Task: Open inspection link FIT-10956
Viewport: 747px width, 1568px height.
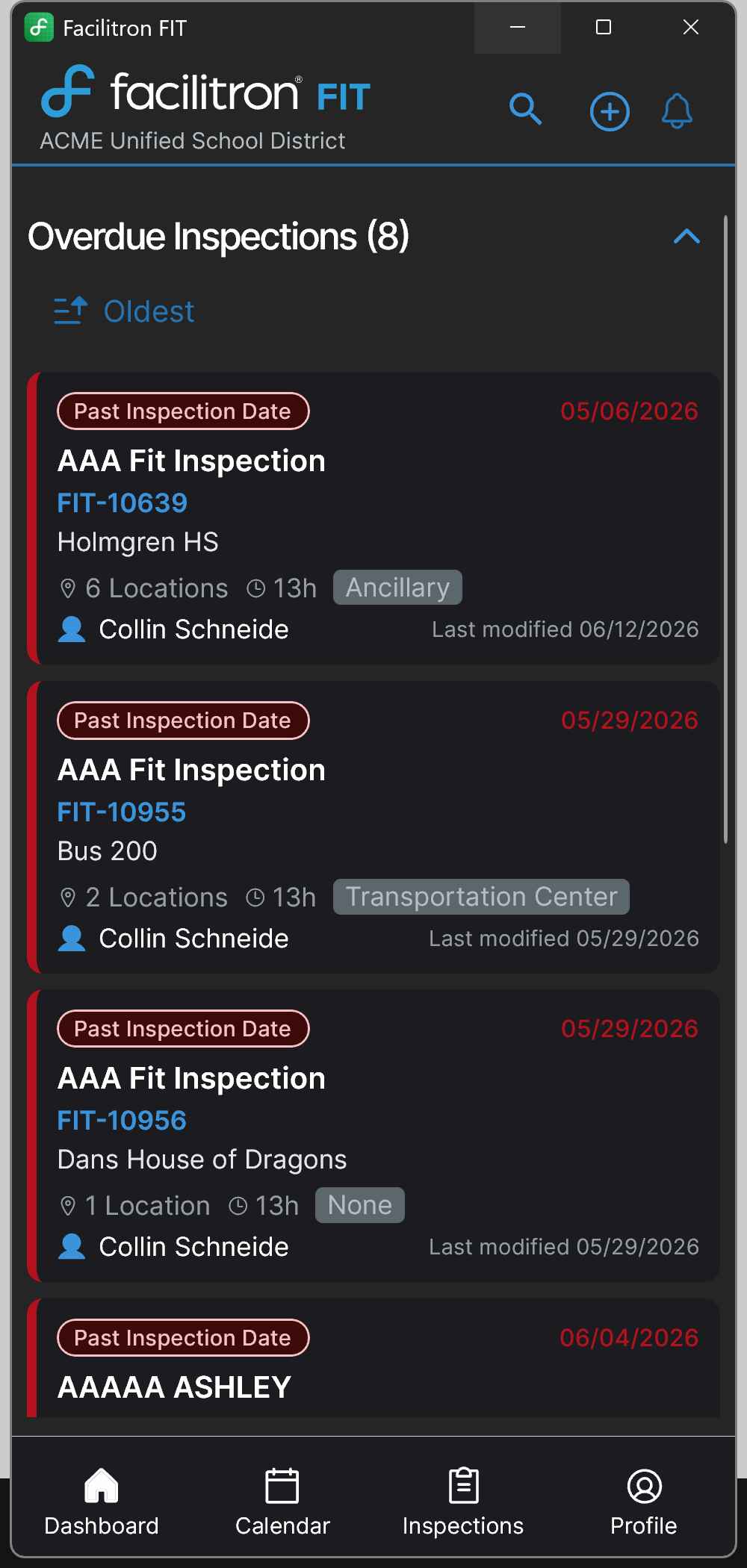Action: [x=122, y=1121]
